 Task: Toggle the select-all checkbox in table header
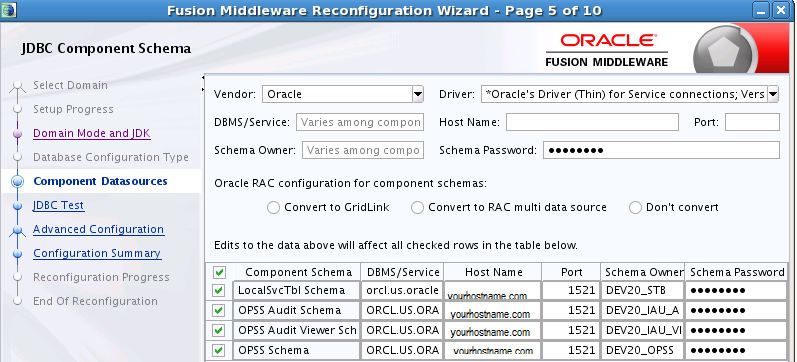pyautogui.click(x=219, y=273)
